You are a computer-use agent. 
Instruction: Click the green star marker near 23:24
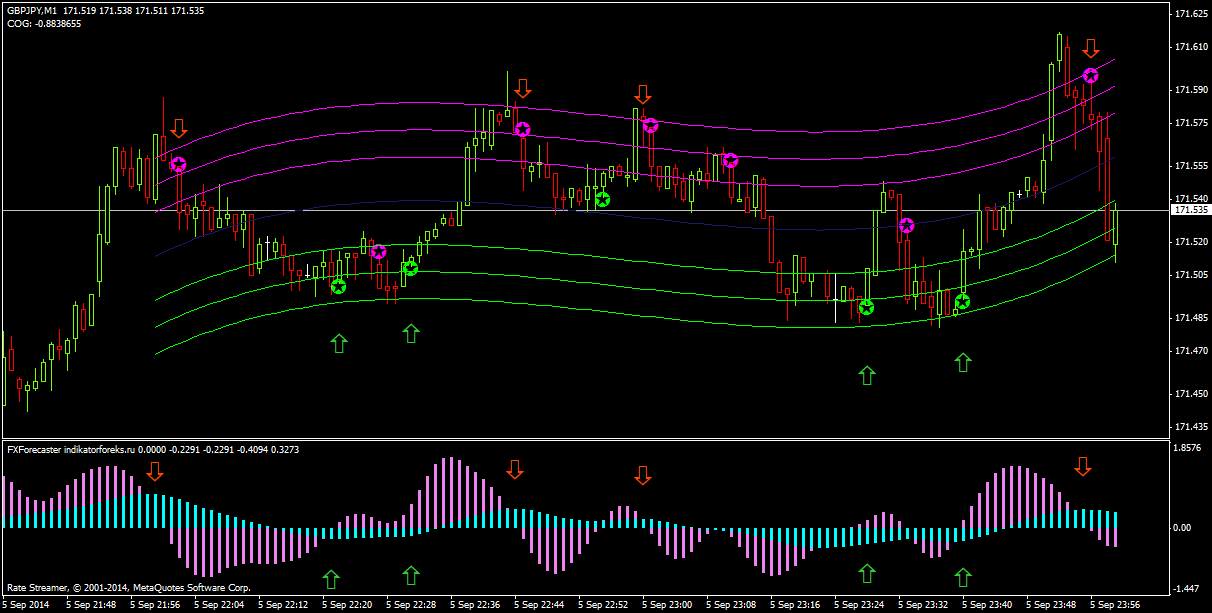point(866,307)
